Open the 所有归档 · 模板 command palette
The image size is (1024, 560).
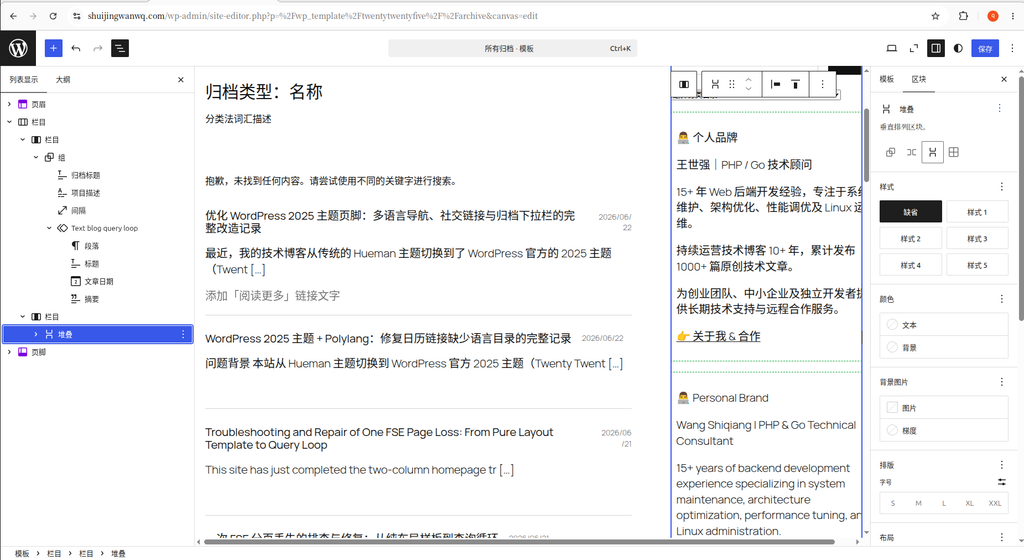pyautogui.click(x=513, y=48)
